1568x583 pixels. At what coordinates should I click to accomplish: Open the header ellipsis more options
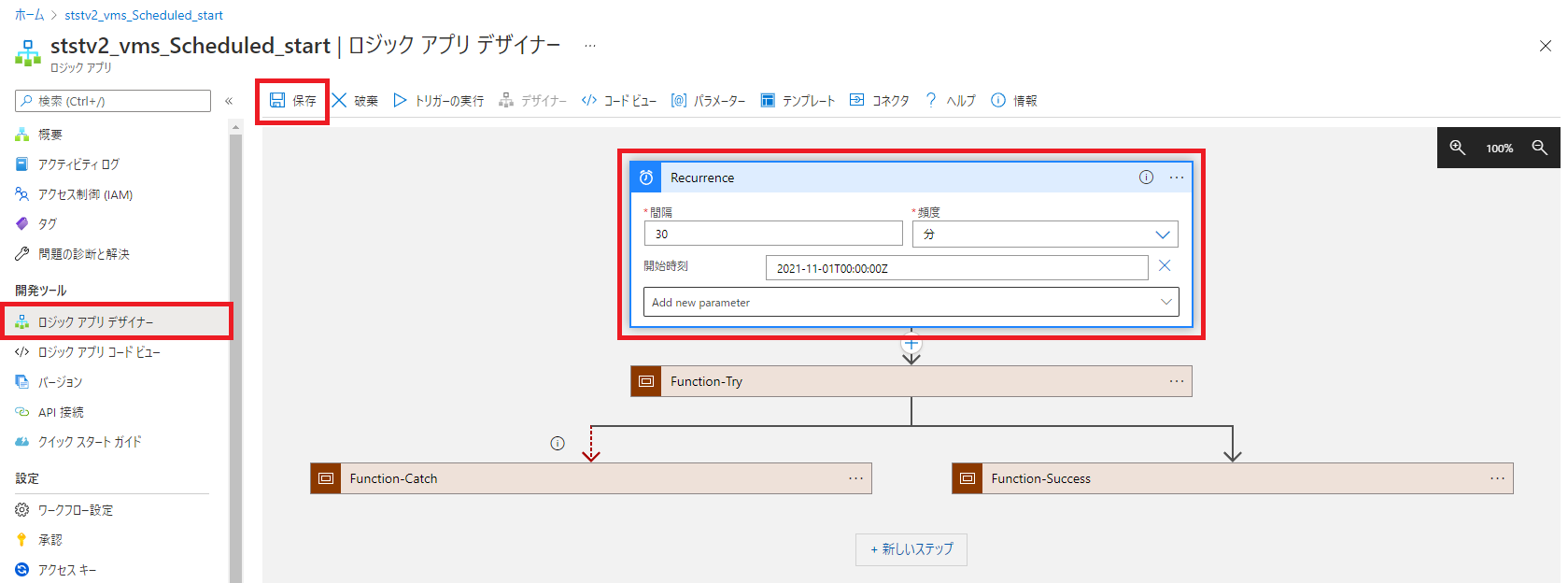coord(590,45)
